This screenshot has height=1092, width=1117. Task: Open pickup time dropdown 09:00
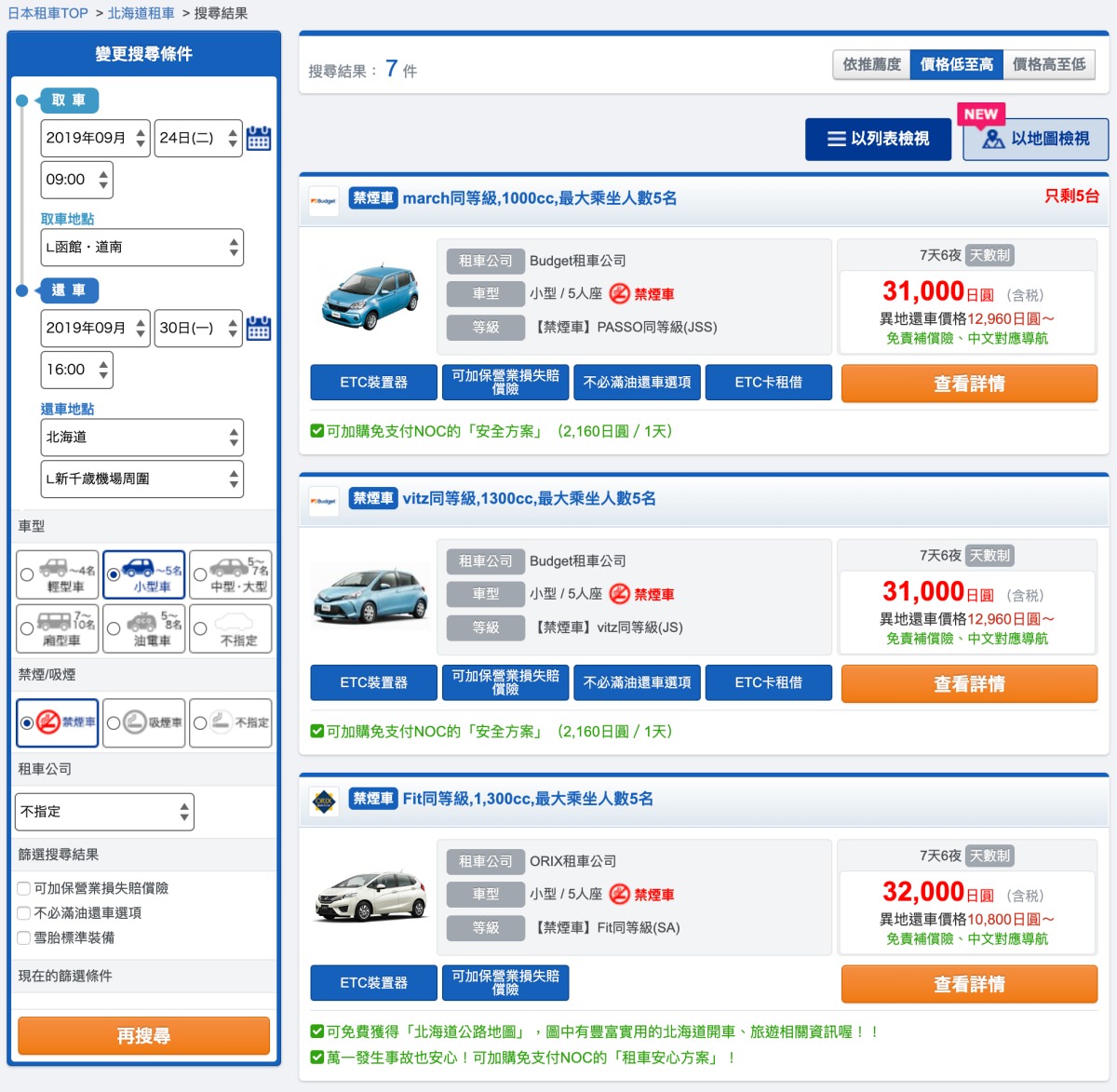click(77, 180)
